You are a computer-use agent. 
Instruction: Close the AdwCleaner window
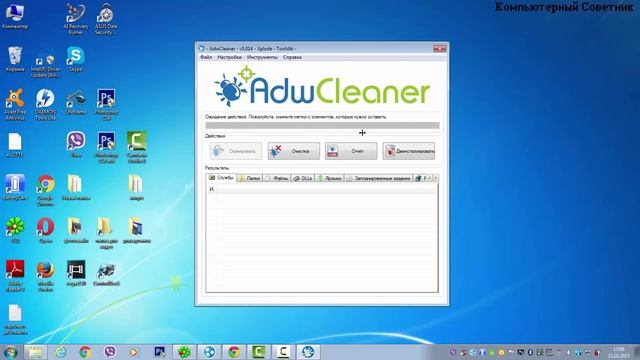pyautogui.click(x=440, y=49)
